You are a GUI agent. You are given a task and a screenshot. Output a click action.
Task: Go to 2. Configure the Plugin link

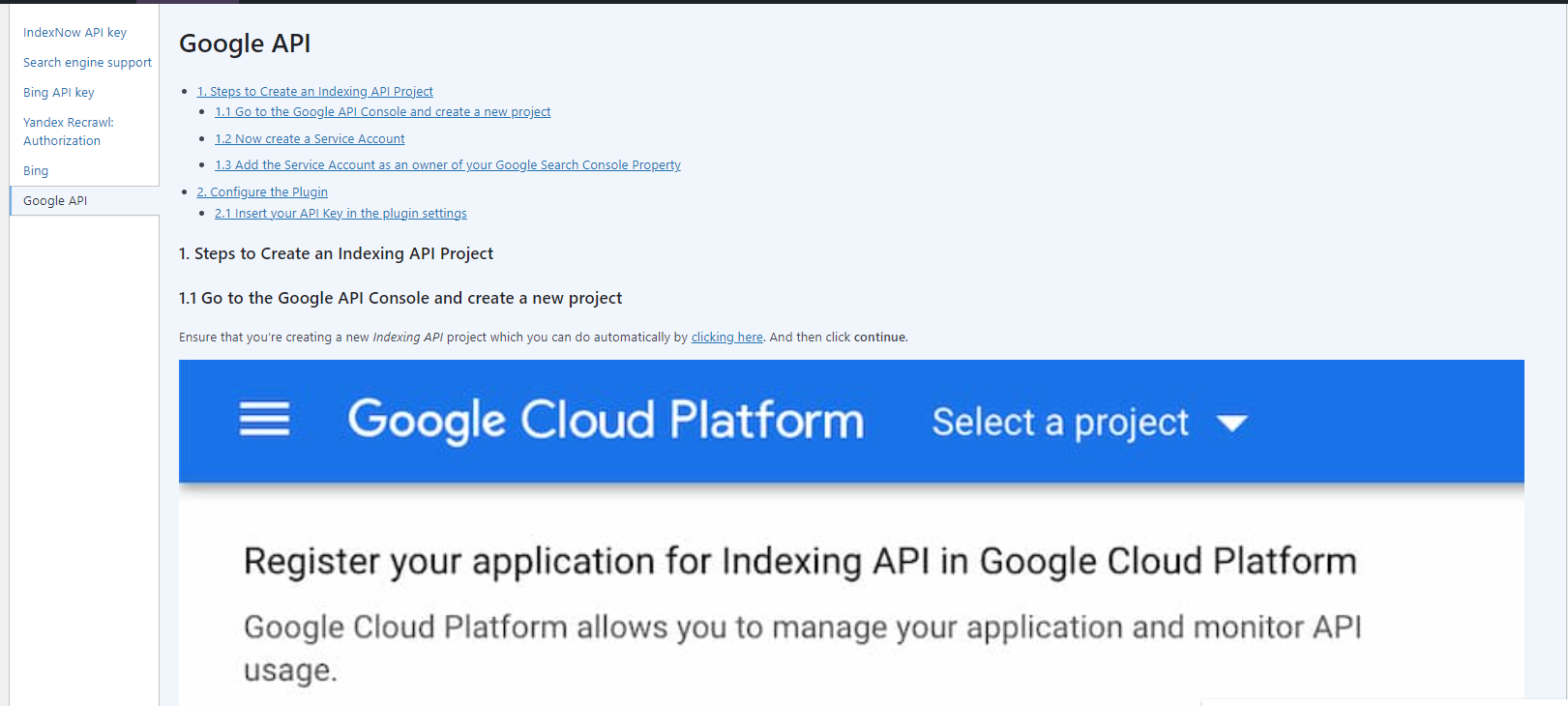pyautogui.click(x=262, y=192)
